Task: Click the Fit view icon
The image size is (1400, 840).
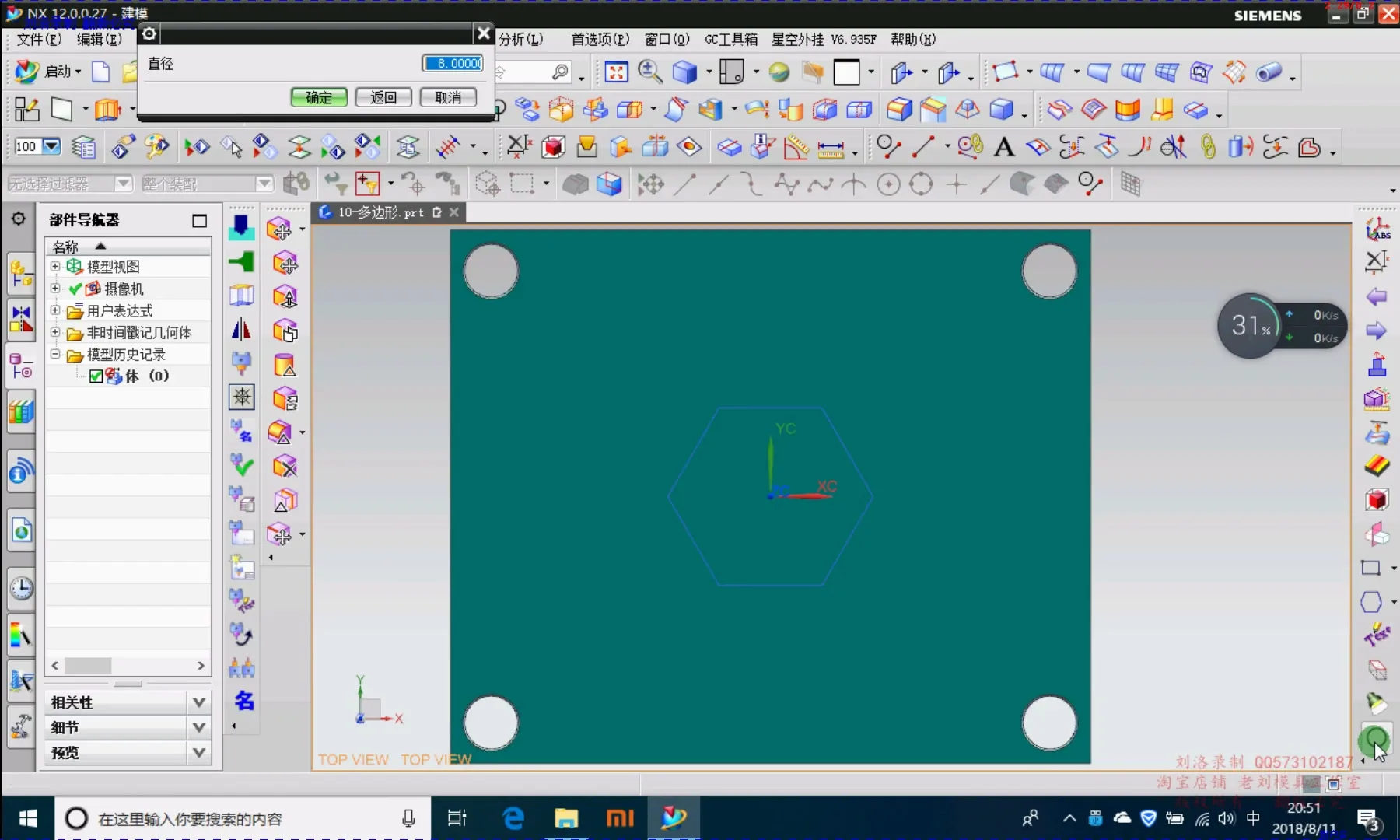Action: click(x=616, y=72)
